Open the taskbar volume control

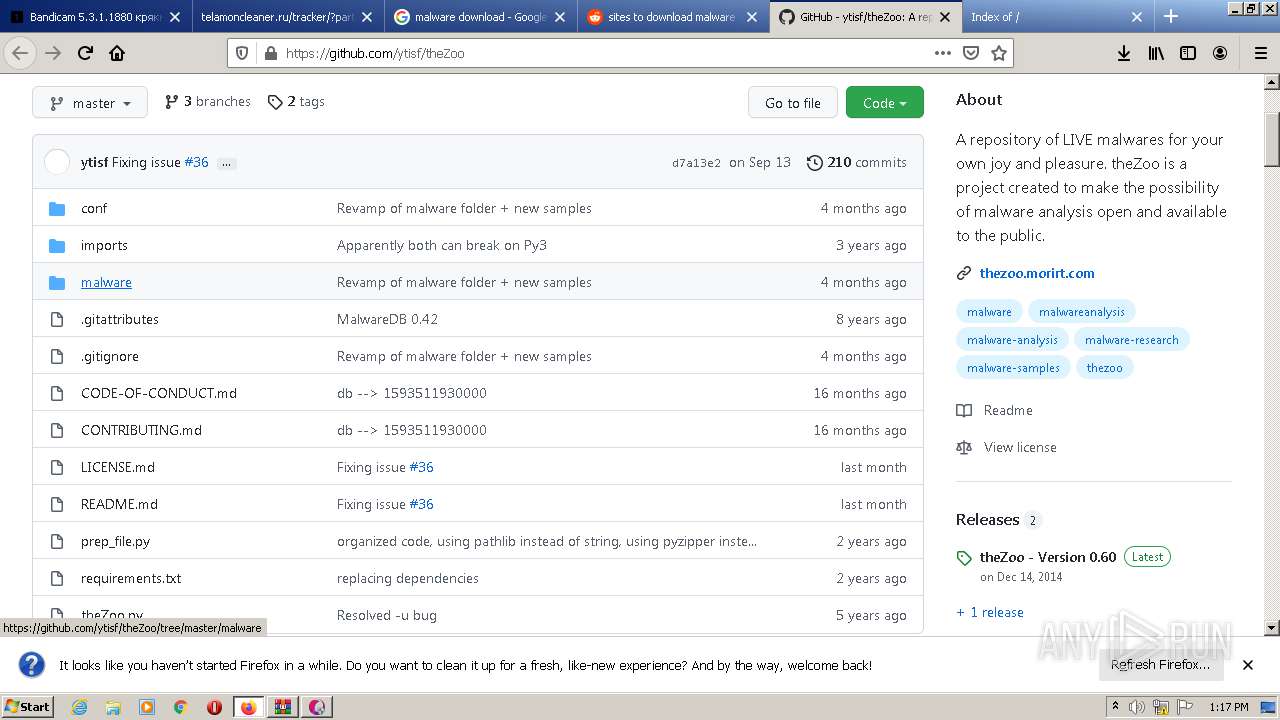pos(1137,707)
